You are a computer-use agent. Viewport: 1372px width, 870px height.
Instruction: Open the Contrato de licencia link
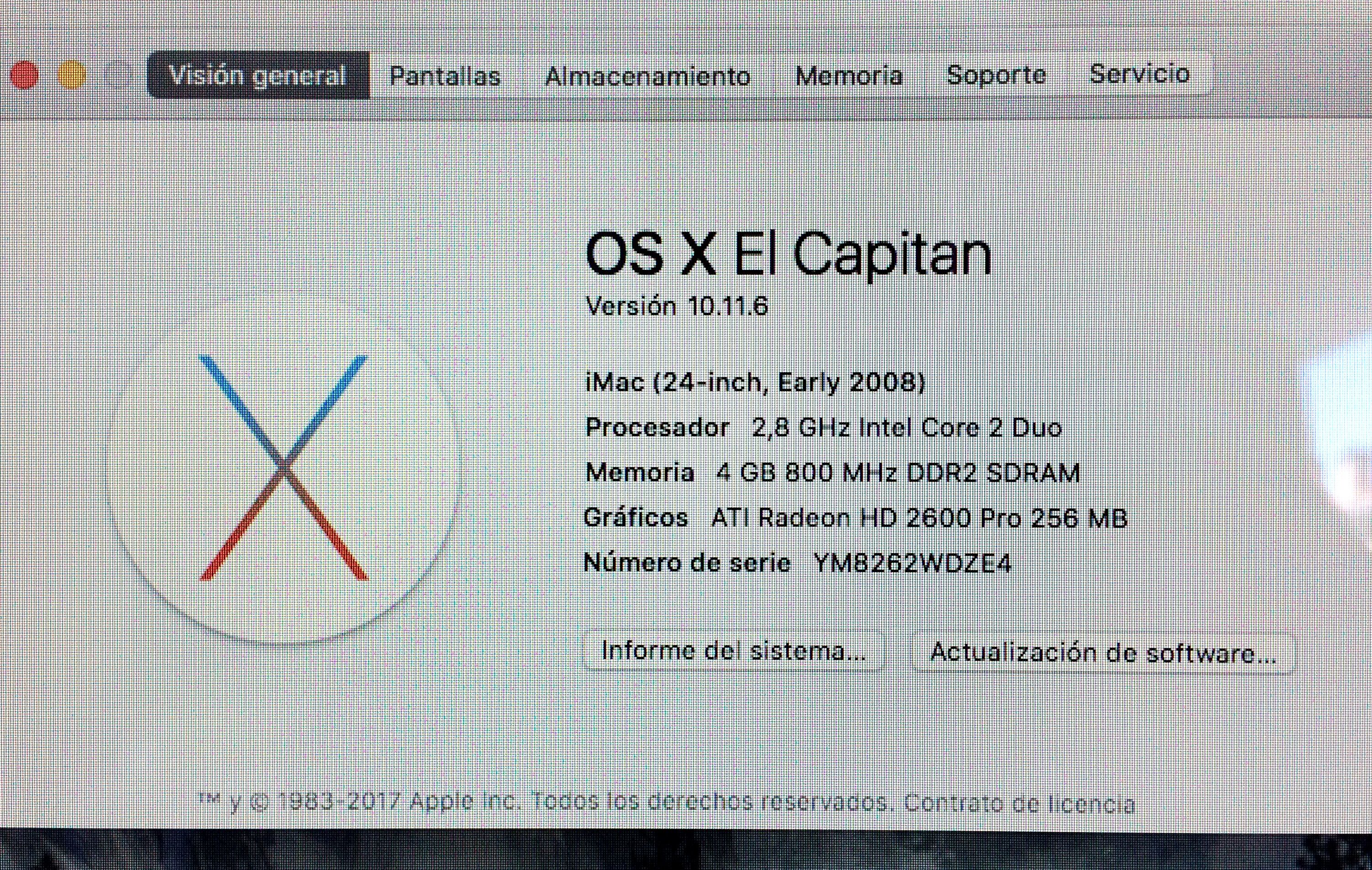pos(1020,803)
